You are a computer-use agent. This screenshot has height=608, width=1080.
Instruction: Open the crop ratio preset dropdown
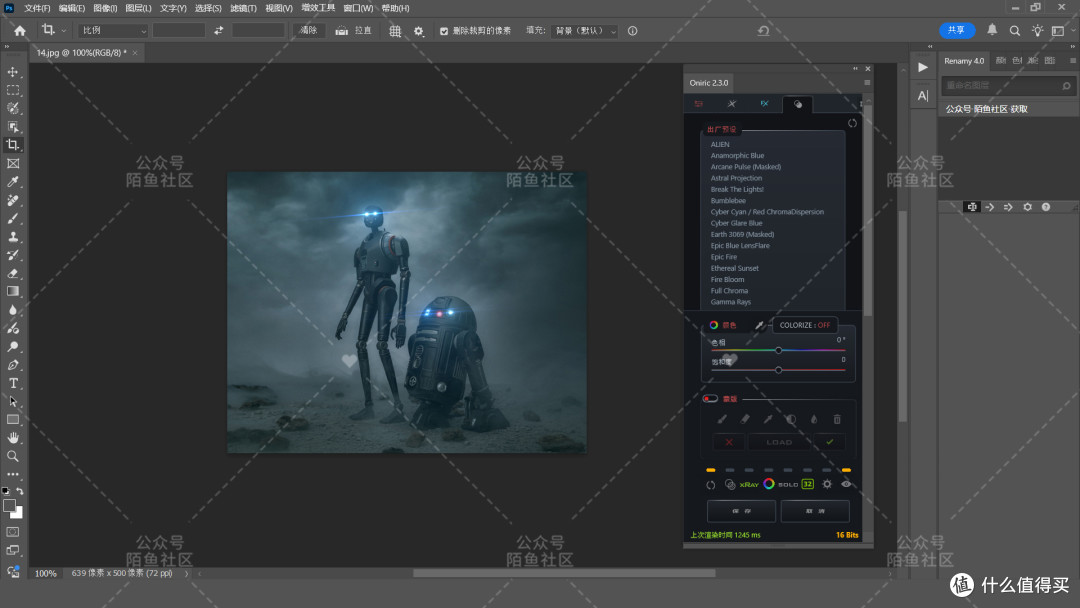pyautogui.click(x=112, y=30)
